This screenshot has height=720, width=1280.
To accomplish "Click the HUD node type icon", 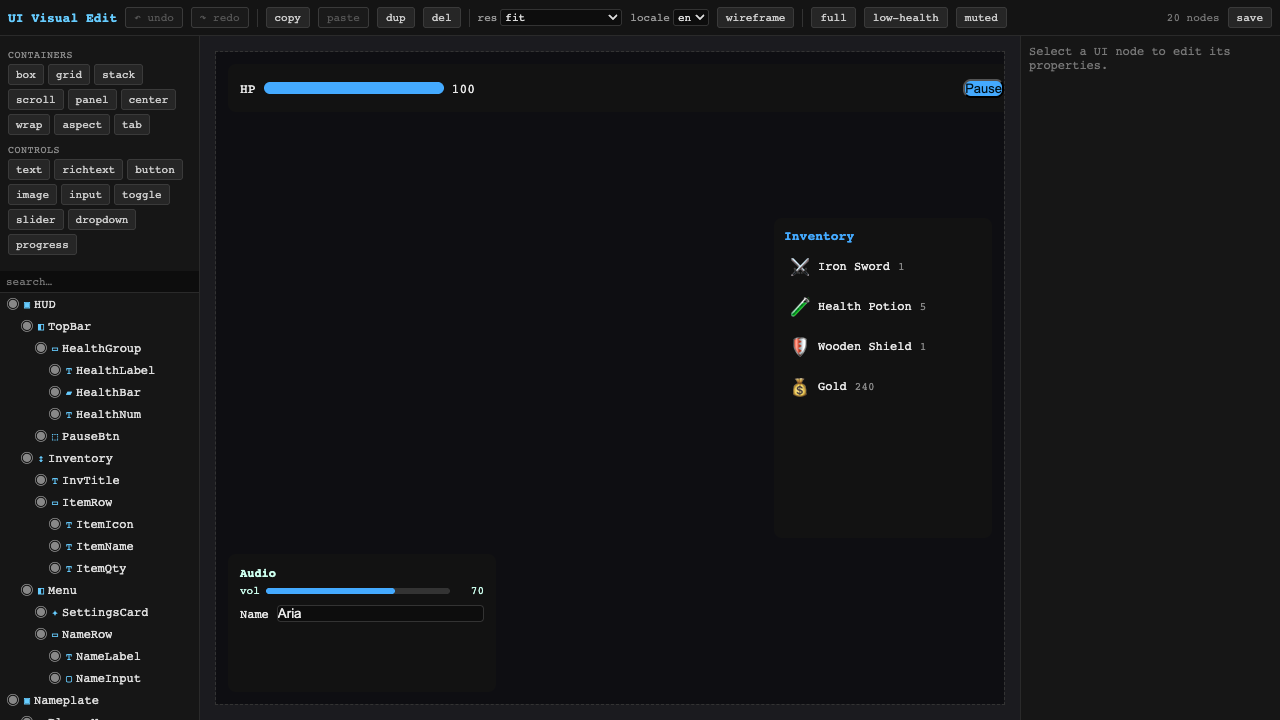I will [x=27, y=305].
